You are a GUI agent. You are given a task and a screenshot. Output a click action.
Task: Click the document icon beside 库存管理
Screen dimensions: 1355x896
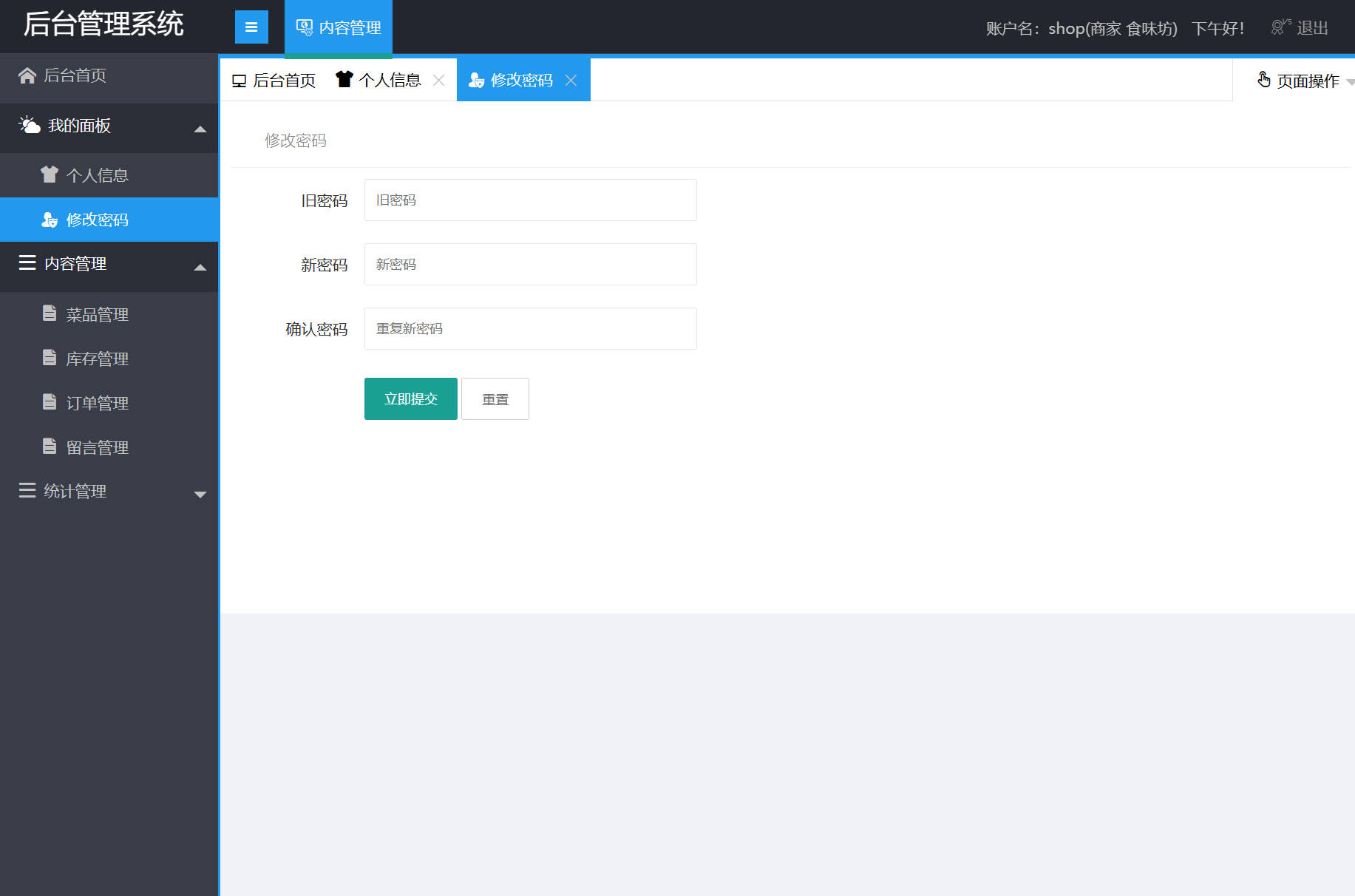click(50, 358)
